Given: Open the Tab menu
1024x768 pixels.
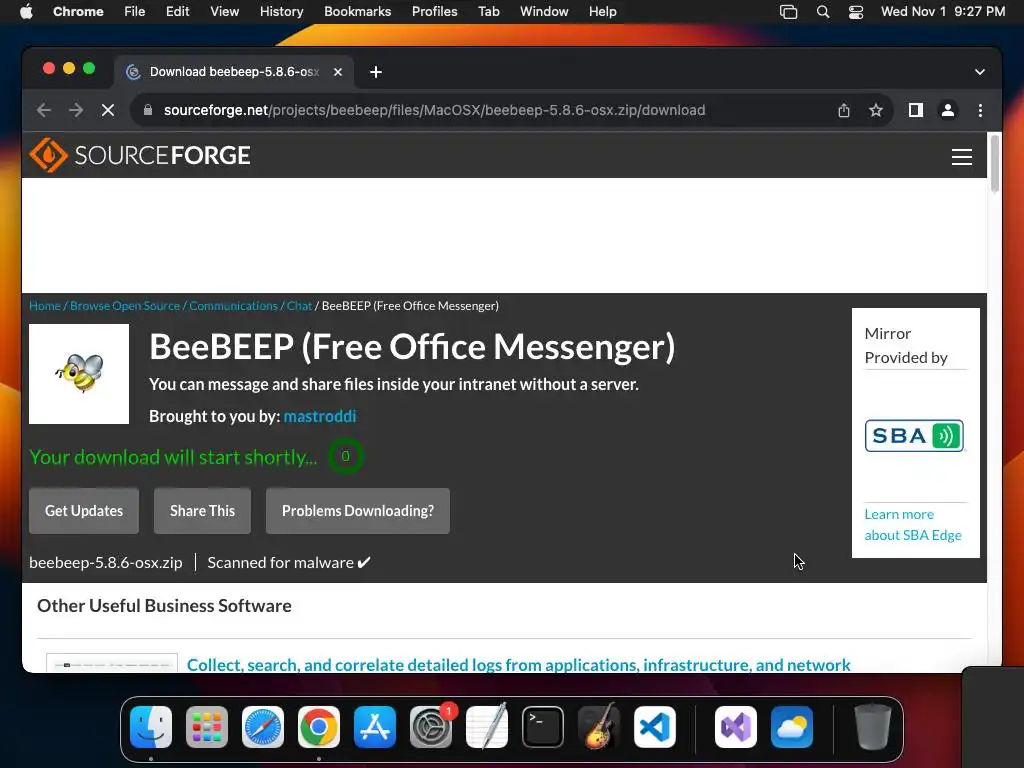Looking at the screenshot, I should (488, 12).
